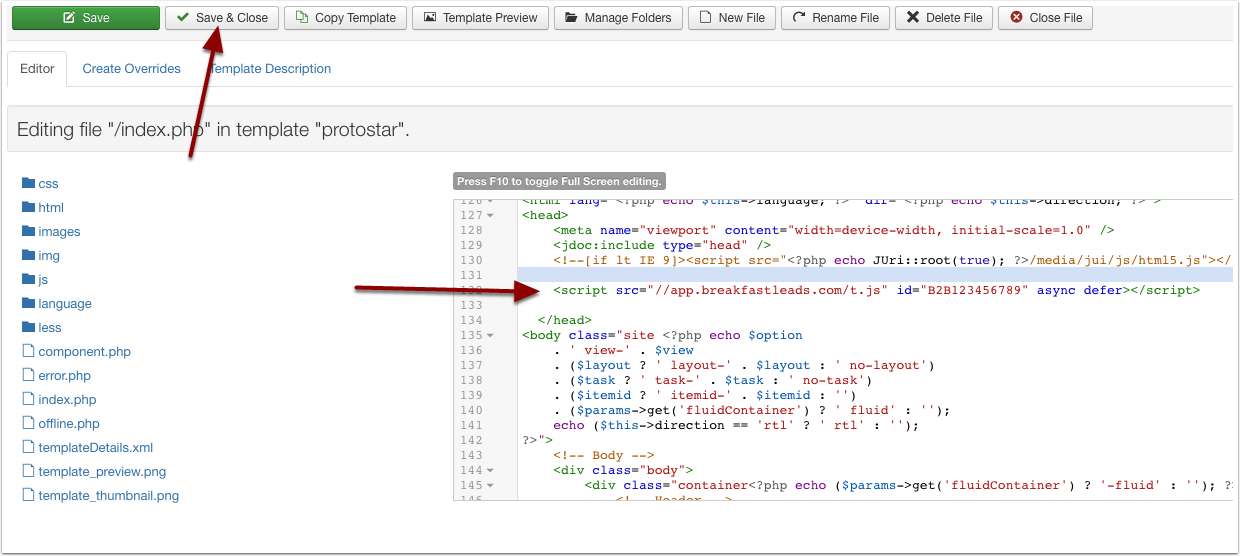Collapse the code fold at line 145

[x=491, y=485]
